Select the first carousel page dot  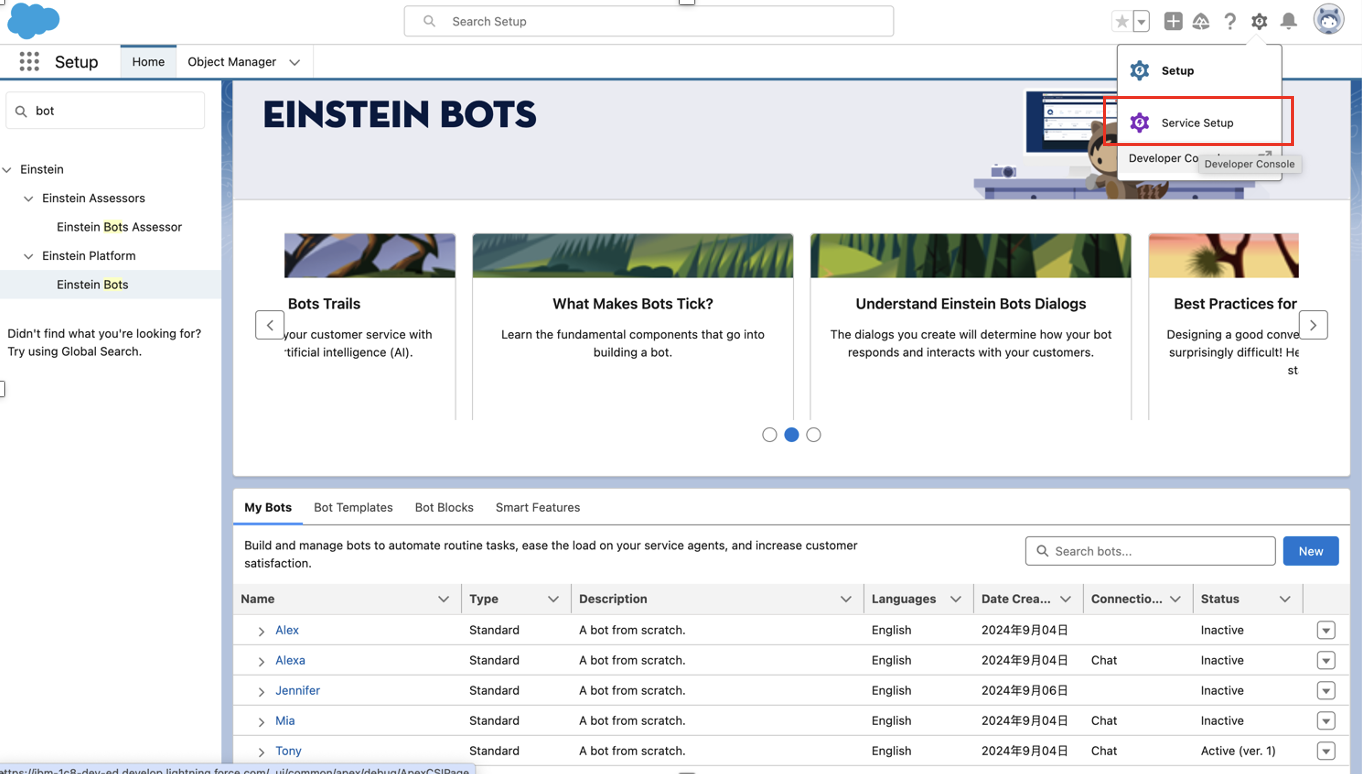click(769, 435)
